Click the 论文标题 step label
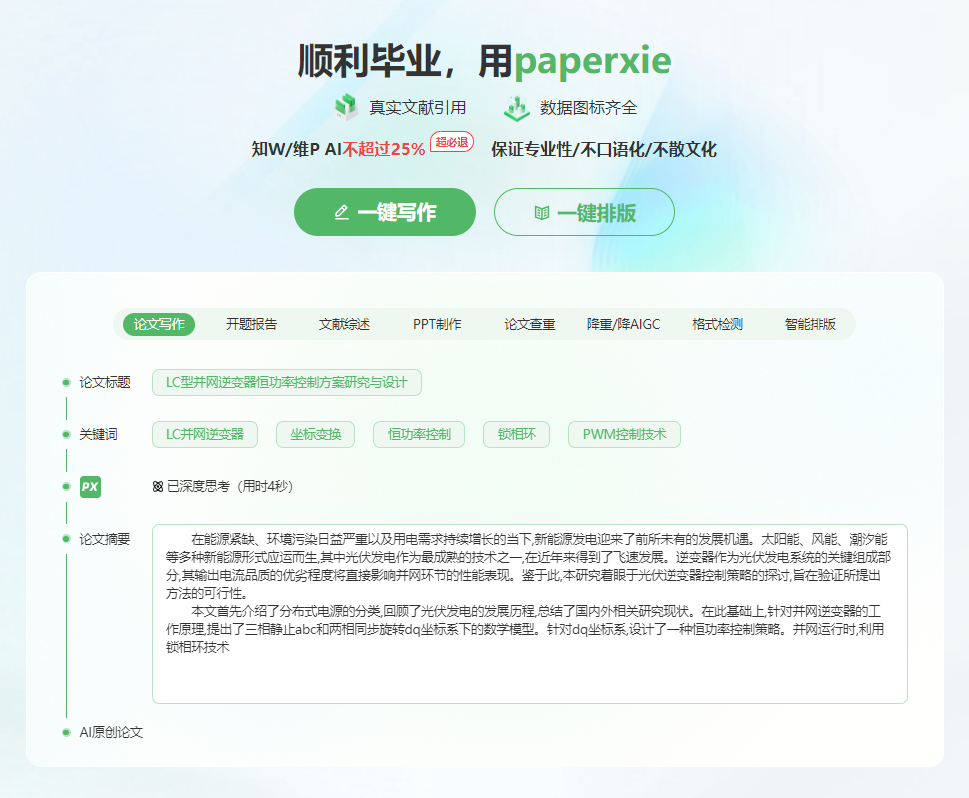969x798 pixels. (105, 383)
